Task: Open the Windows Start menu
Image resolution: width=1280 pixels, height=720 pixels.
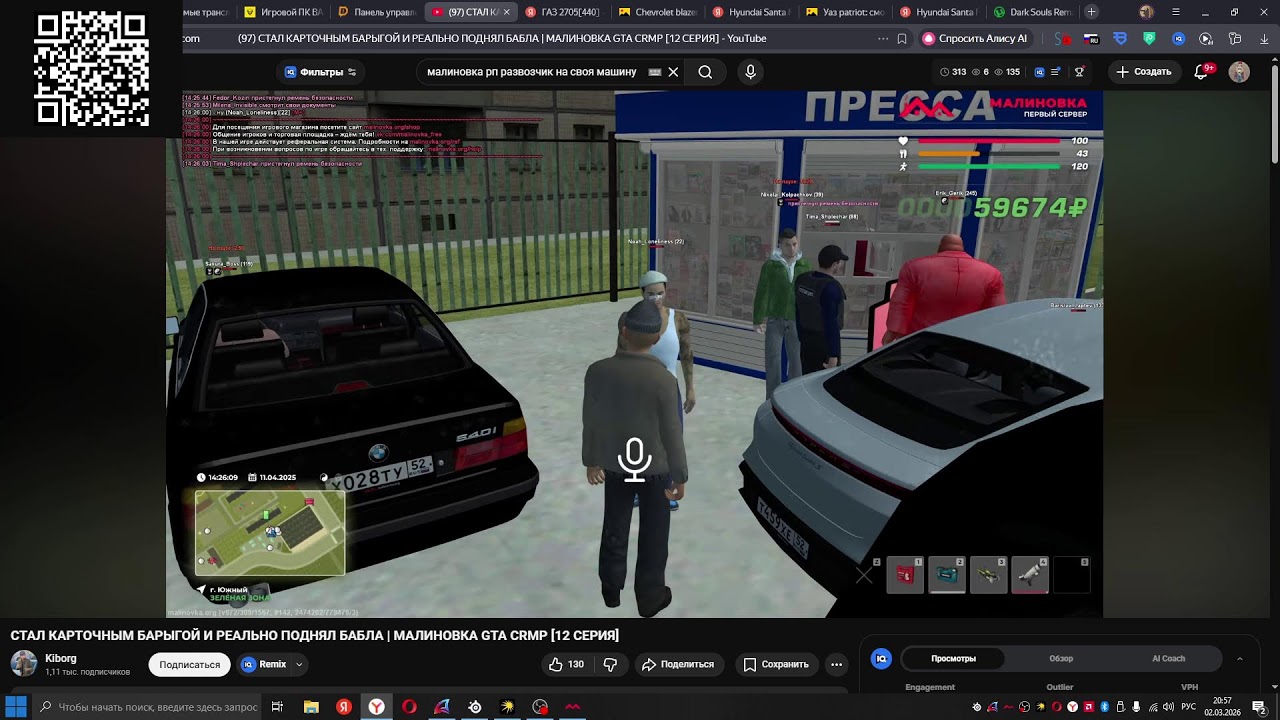Action: coord(16,707)
